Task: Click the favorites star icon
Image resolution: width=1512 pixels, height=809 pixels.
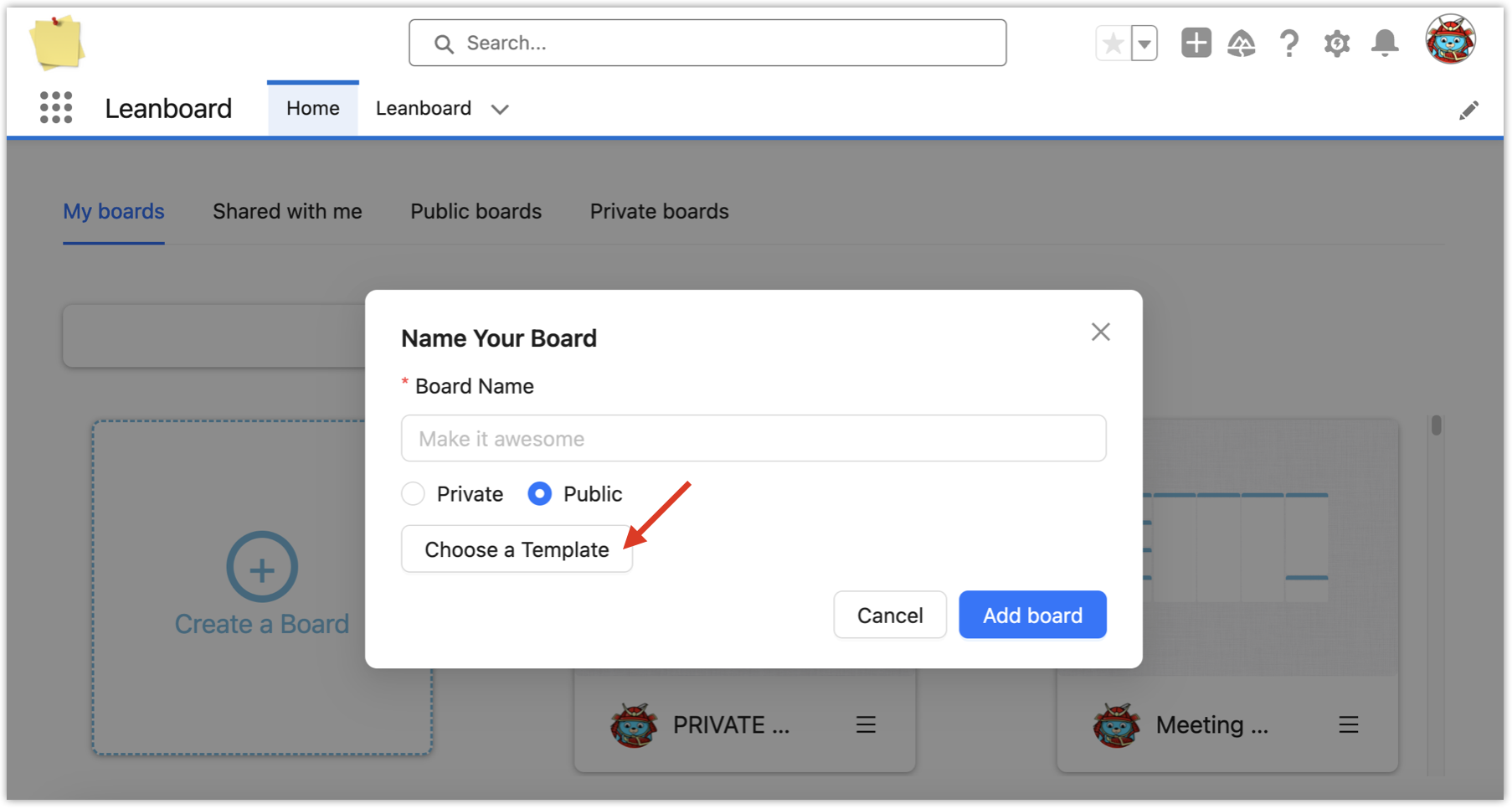Action: [x=1113, y=44]
